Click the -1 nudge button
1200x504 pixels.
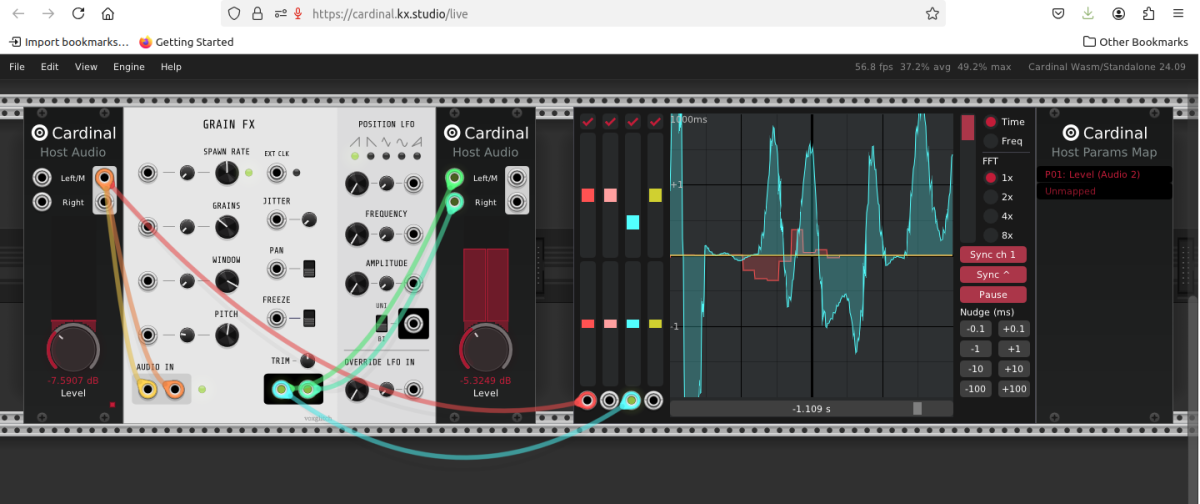(x=976, y=349)
